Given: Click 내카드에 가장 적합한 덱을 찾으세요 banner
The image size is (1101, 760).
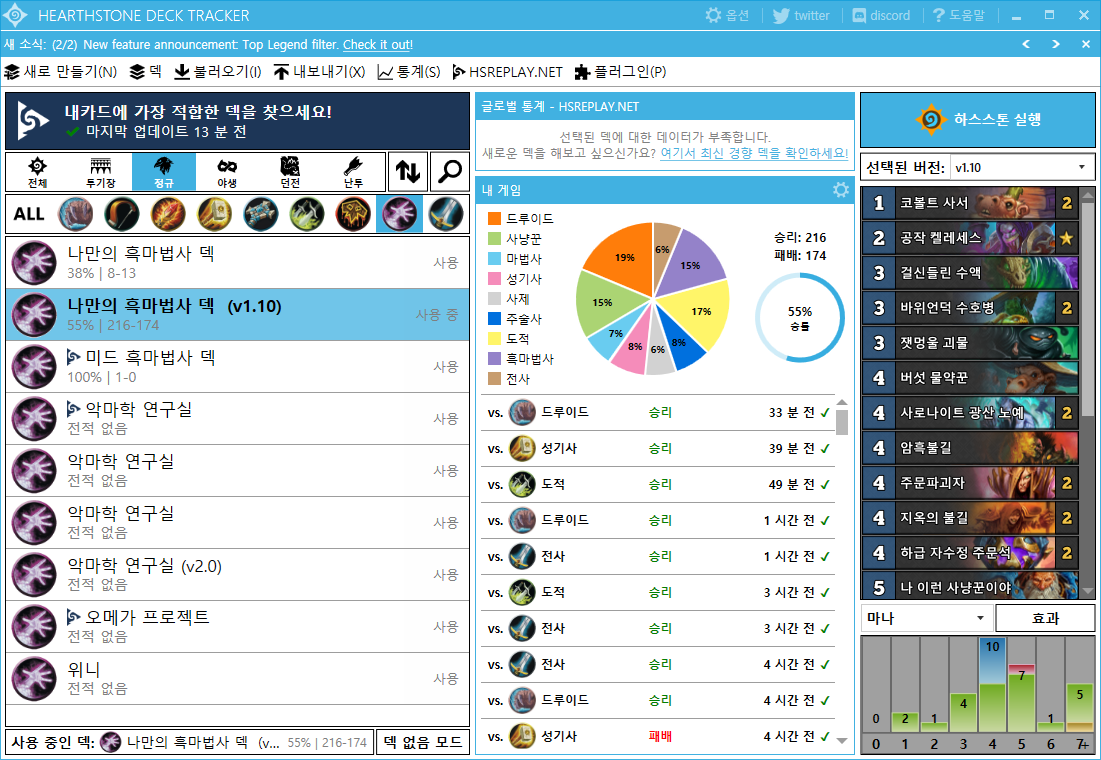Looking at the screenshot, I should point(237,120).
